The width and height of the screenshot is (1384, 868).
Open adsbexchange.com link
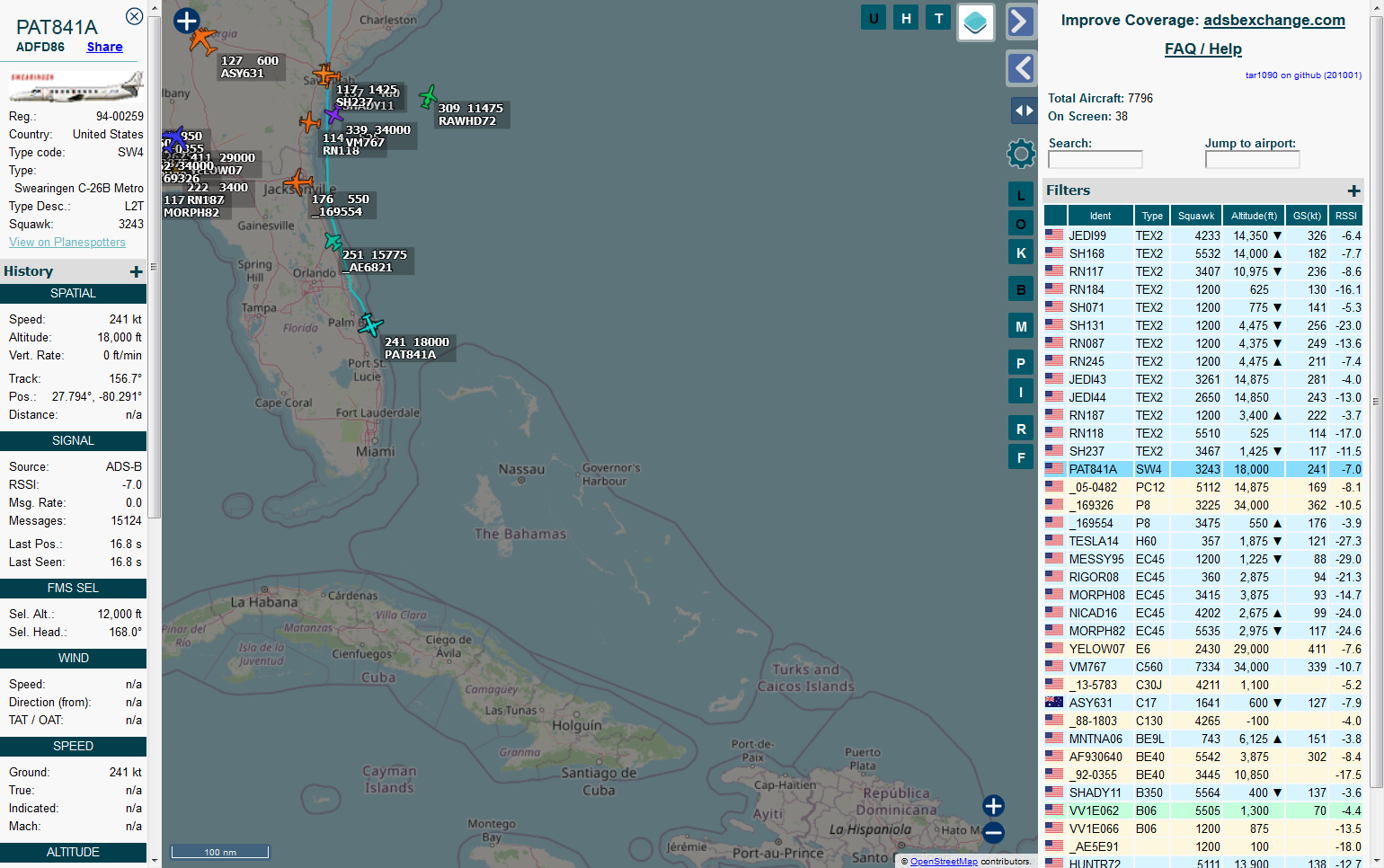[1274, 20]
